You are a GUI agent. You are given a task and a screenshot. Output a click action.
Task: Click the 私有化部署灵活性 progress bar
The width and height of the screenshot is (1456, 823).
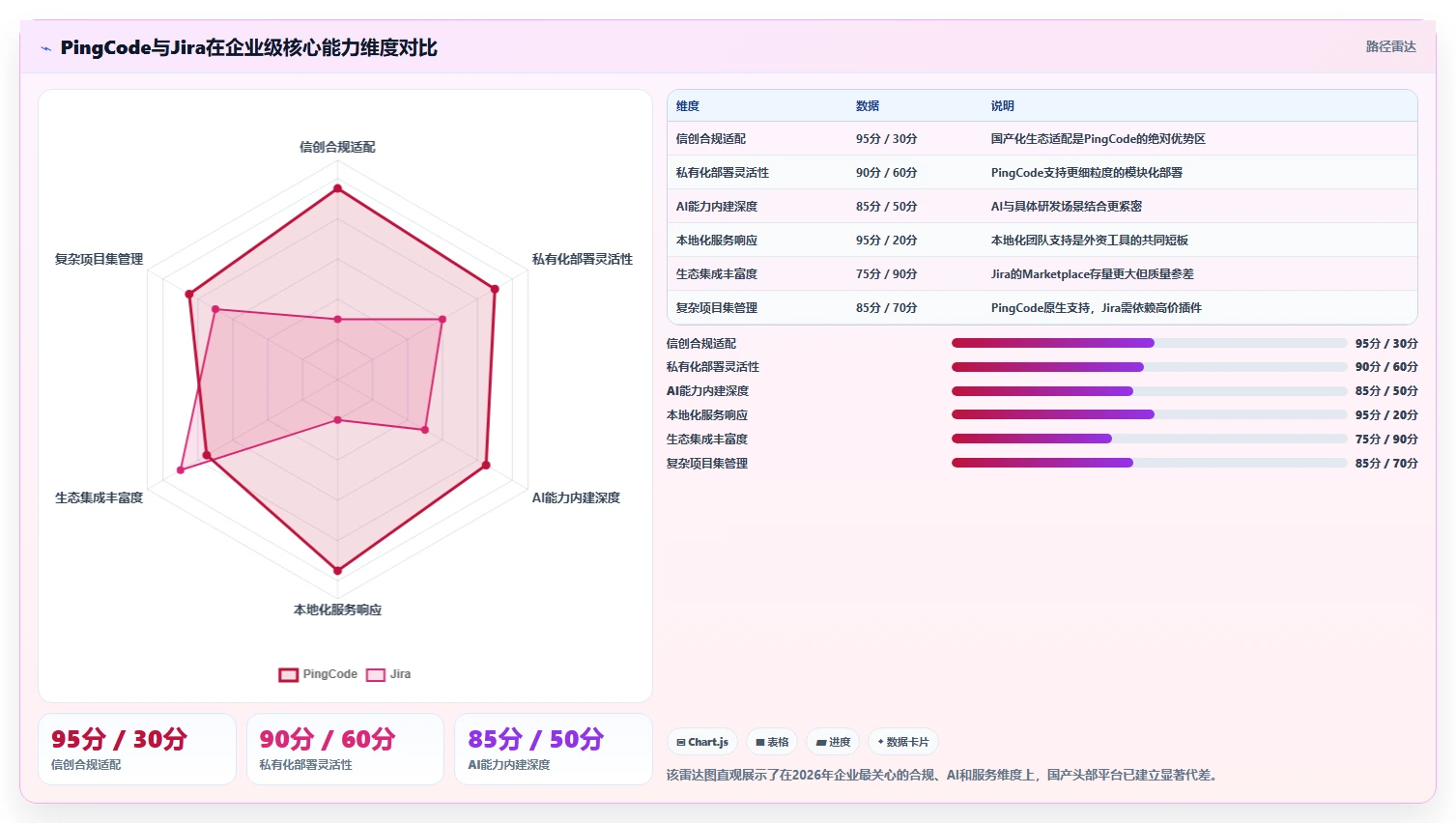[x=1150, y=367]
